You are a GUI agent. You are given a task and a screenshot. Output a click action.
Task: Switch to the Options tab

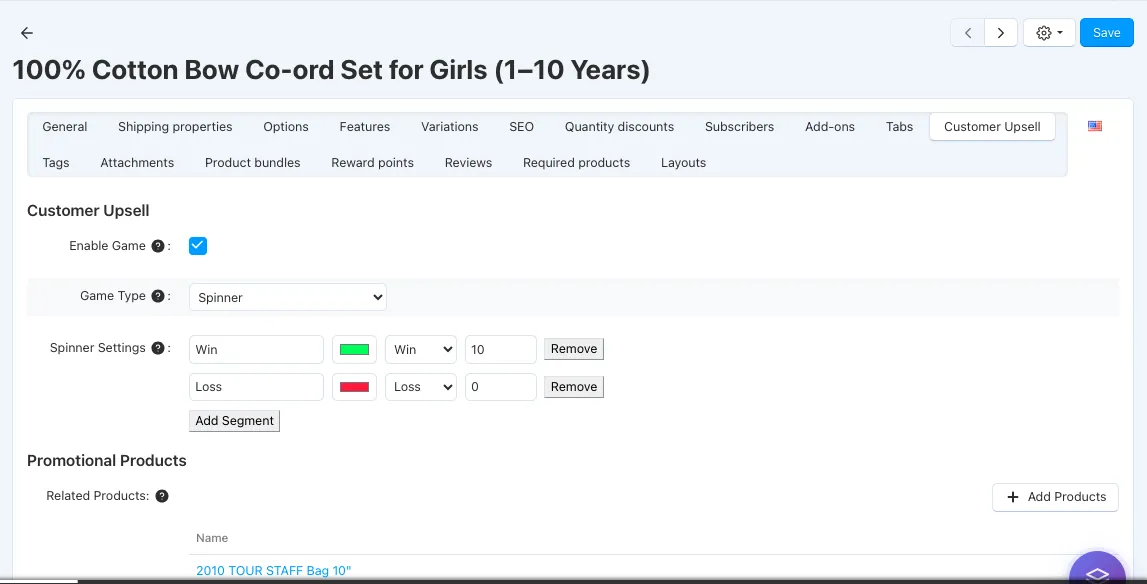(286, 127)
